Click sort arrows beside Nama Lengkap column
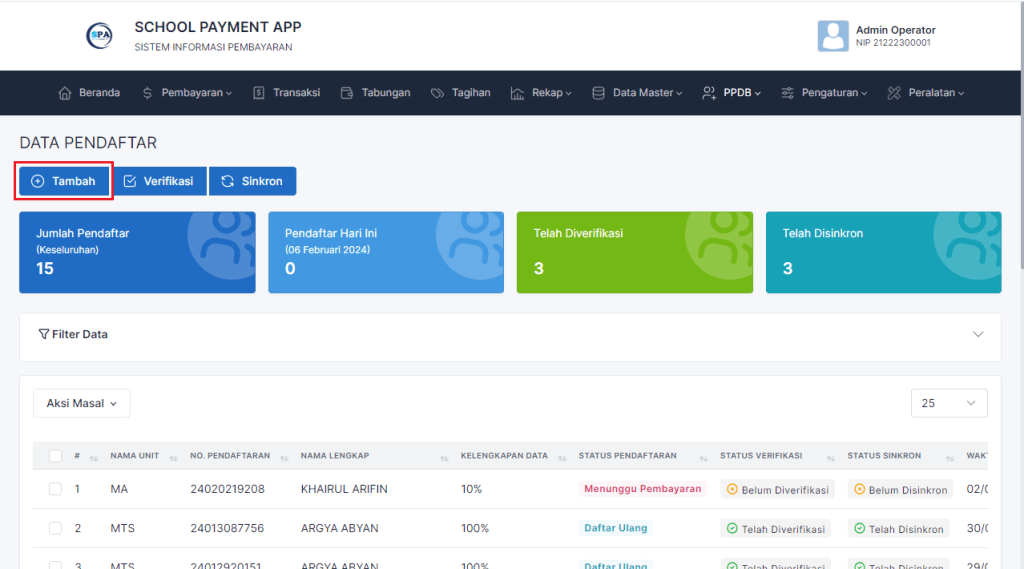Screen dimensions: 1024x569 pyautogui.click(x=443, y=457)
